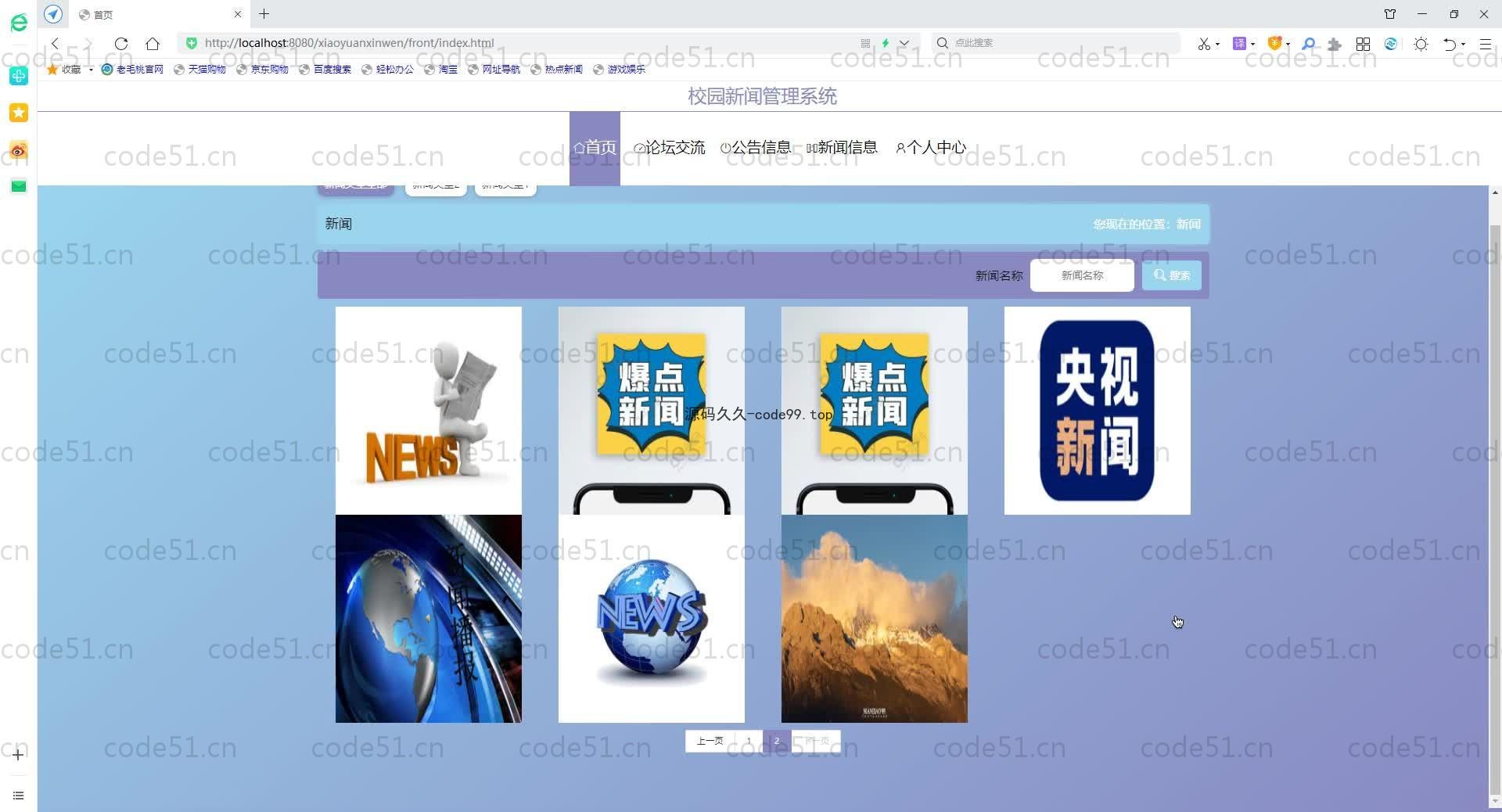The height and width of the screenshot is (812, 1502).
Task: Open the 游戏娱乐 bookmark
Action: (619, 70)
